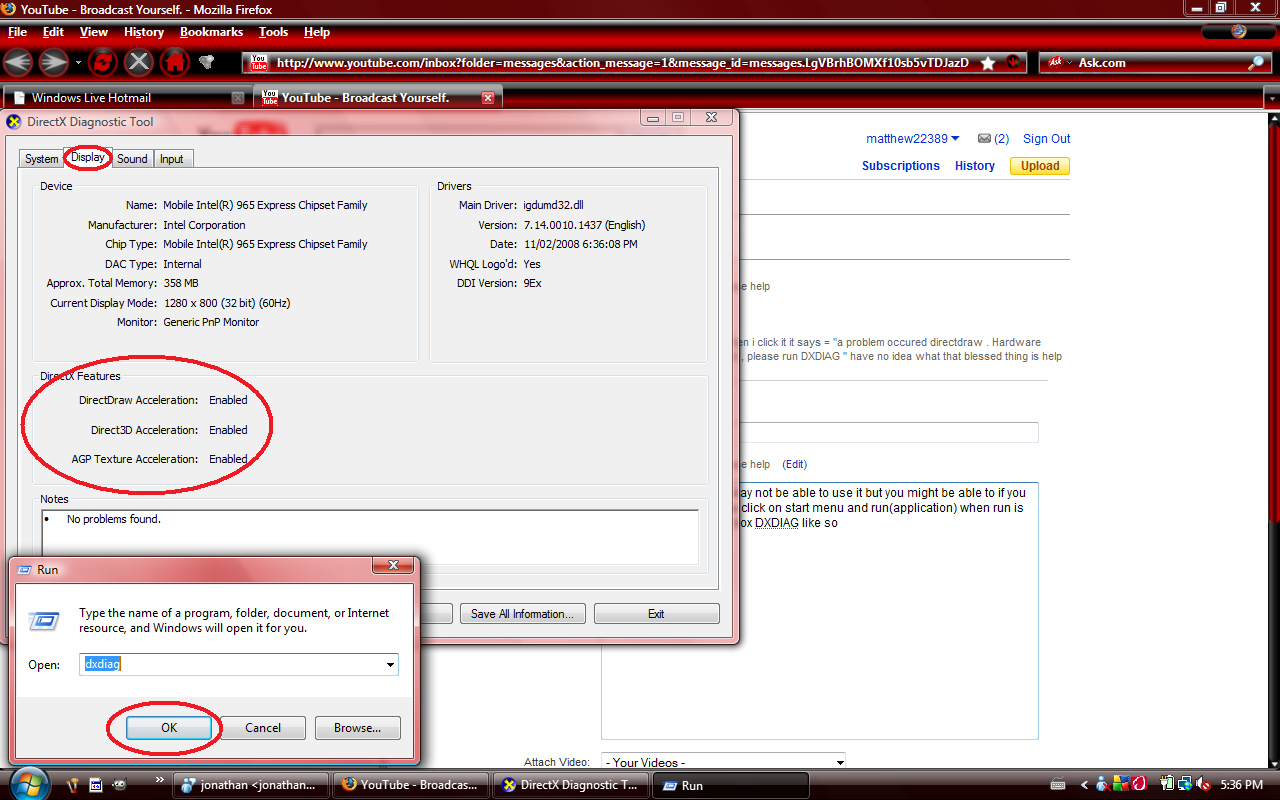Open the back/forward history dropdown arrow
The image size is (1280, 800).
point(78,63)
